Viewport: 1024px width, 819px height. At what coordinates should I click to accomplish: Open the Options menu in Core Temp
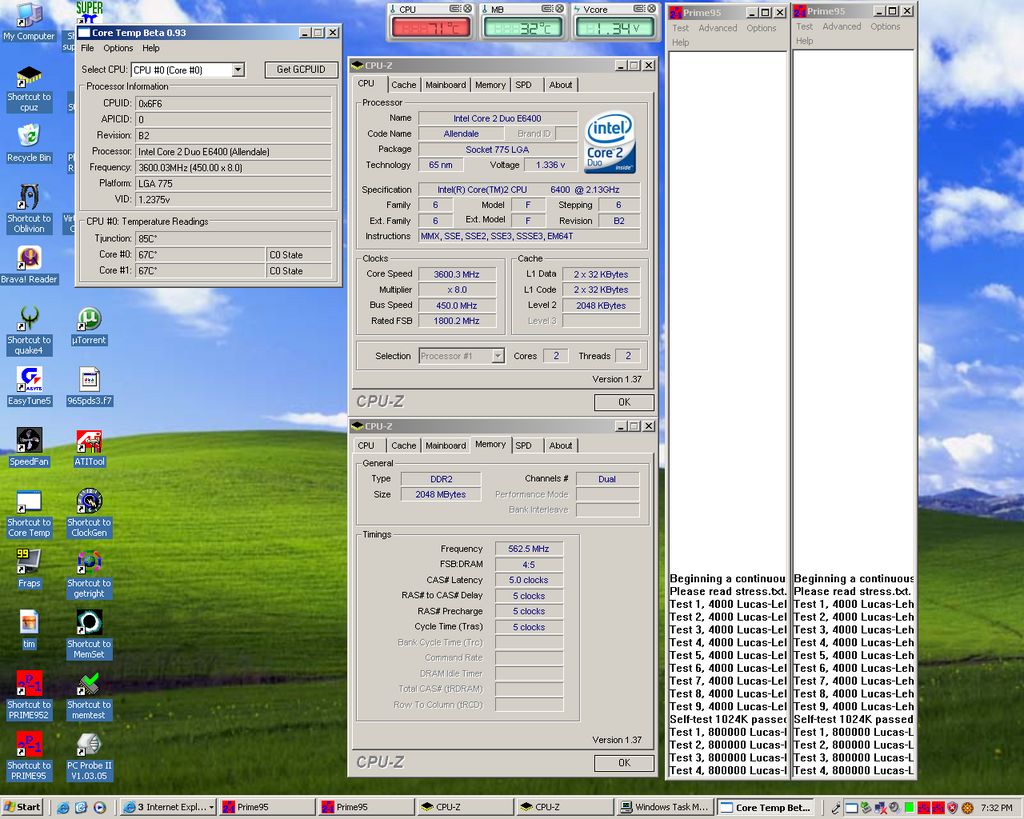tap(118, 48)
